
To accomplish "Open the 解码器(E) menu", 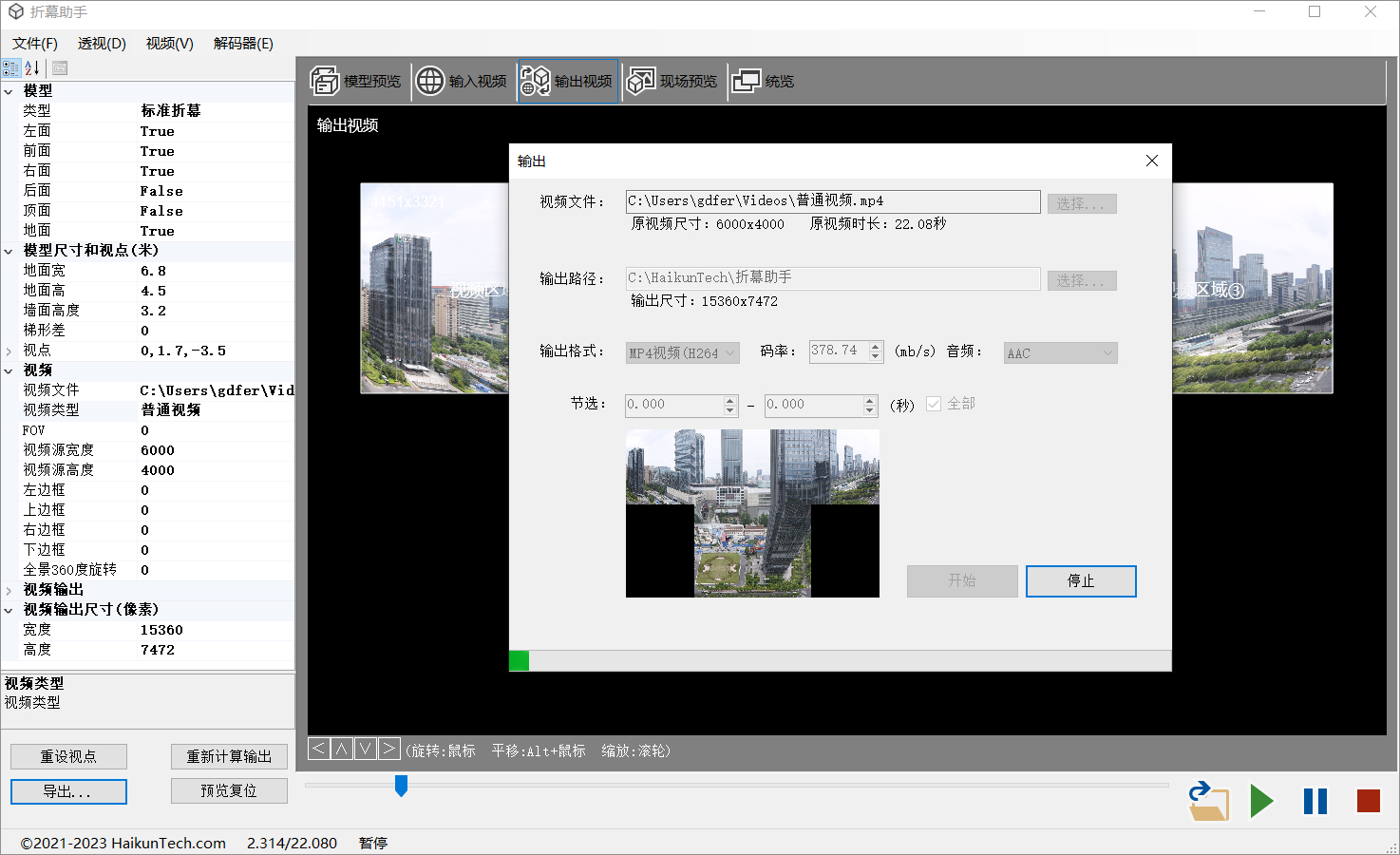I will click(x=243, y=44).
